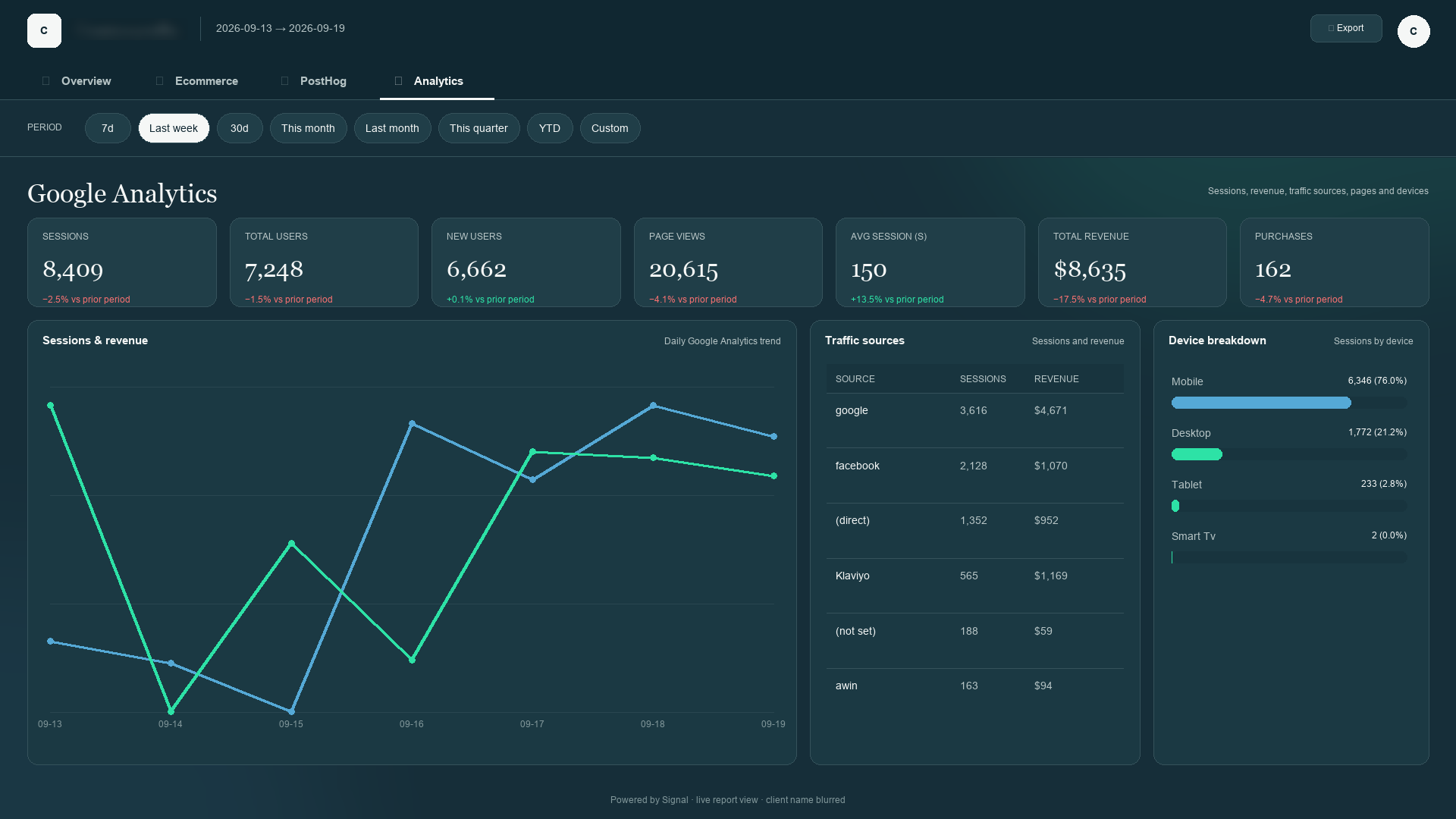The image size is (1456, 819).
Task: Switch period to YTD
Action: click(x=550, y=128)
